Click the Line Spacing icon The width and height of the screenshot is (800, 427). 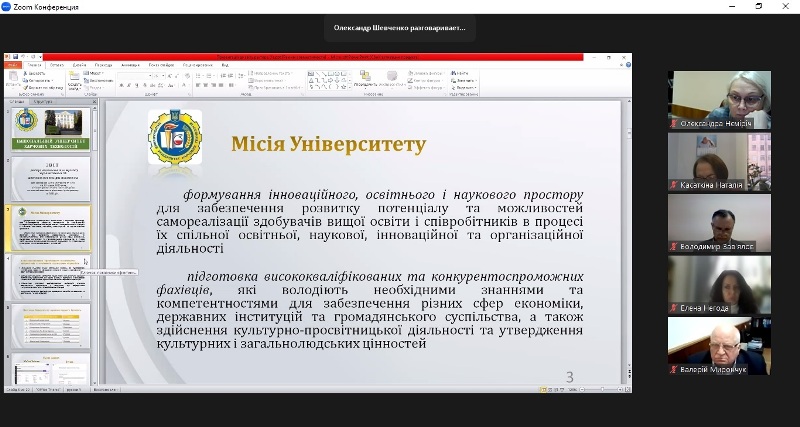pos(241,76)
